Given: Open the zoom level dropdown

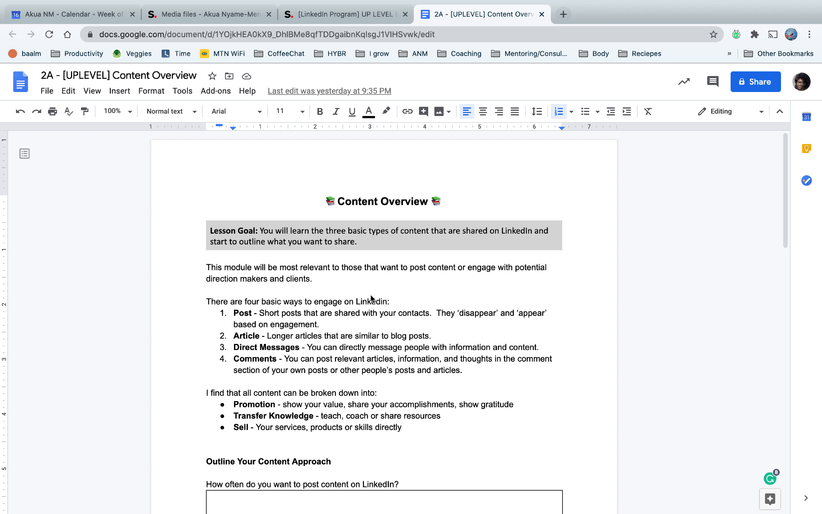Looking at the screenshot, I should pos(117,111).
